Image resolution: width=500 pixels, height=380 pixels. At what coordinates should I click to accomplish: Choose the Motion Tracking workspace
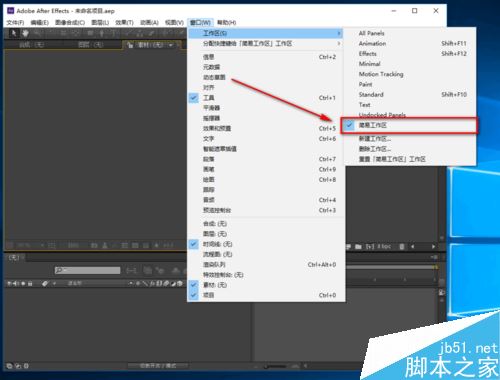point(410,74)
